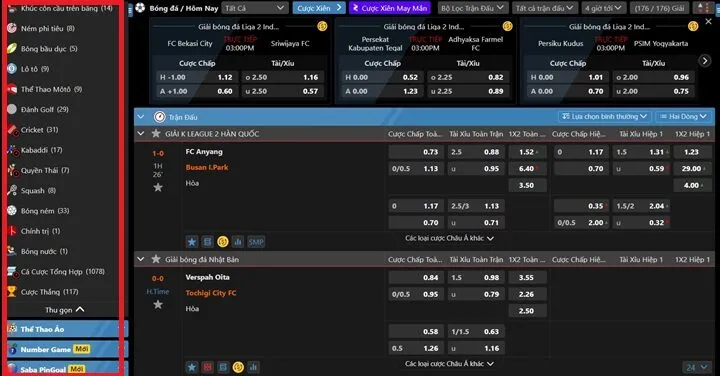Click coin icon on FC Bekasi City card
The height and width of the screenshot is (376, 720).
click(322, 27)
